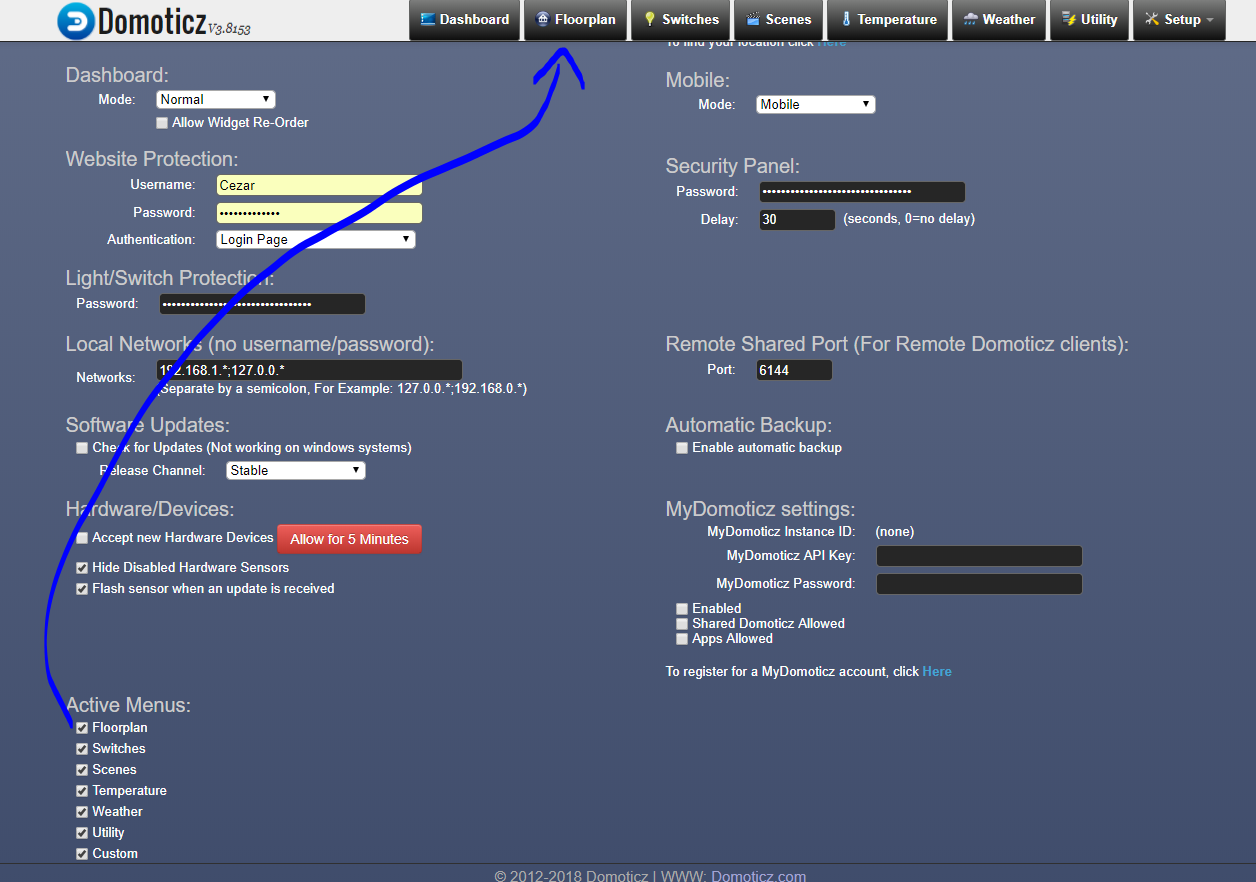Image resolution: width=1256 pixels, height=882 pixels.
Task: Go to the Scenes tab
Action: (x=779, y=20)
